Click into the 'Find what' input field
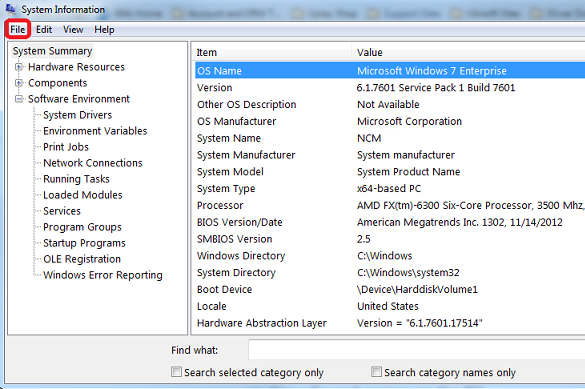585x389 pixels. click(416, 350)
